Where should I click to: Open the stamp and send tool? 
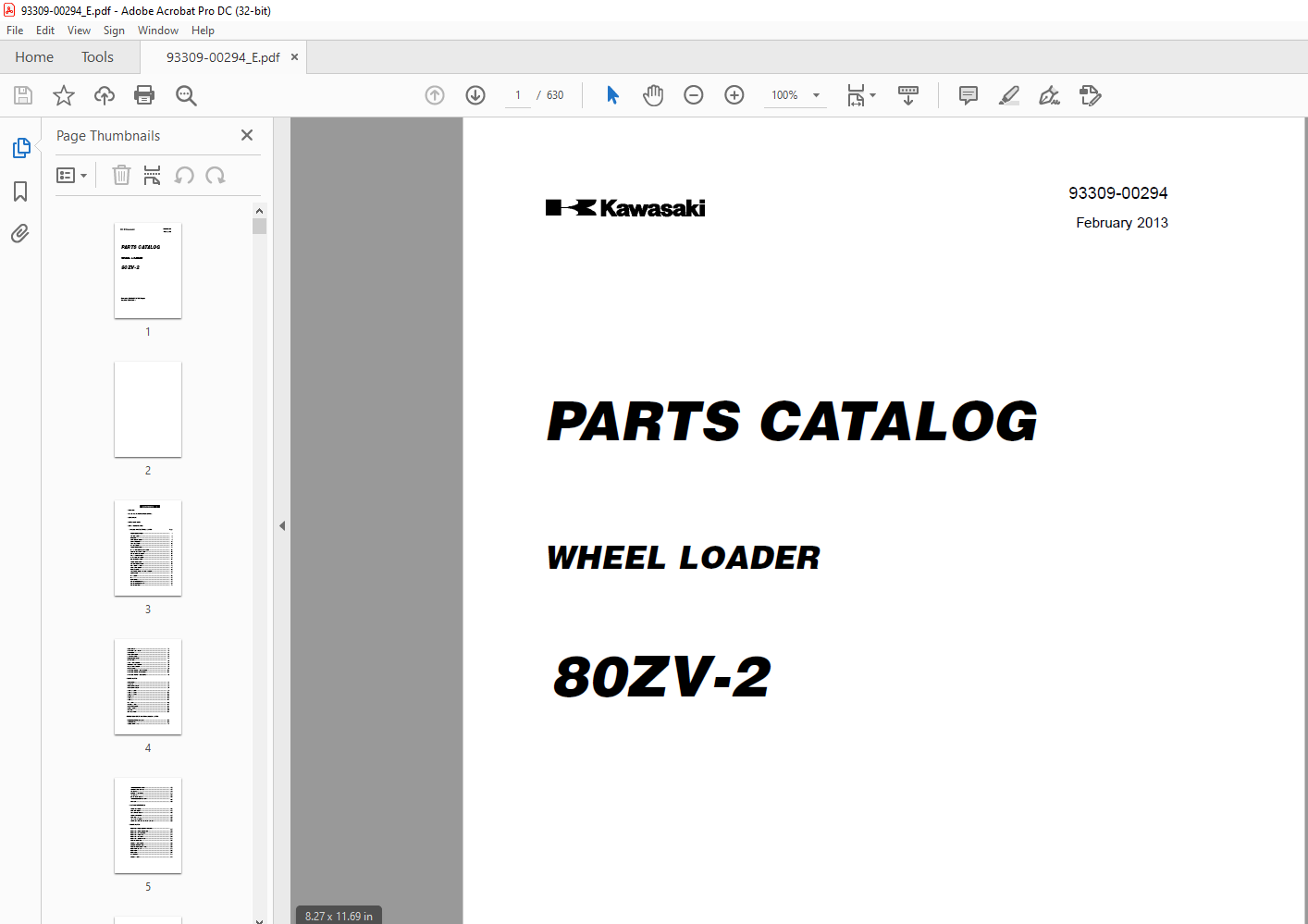1091,95
